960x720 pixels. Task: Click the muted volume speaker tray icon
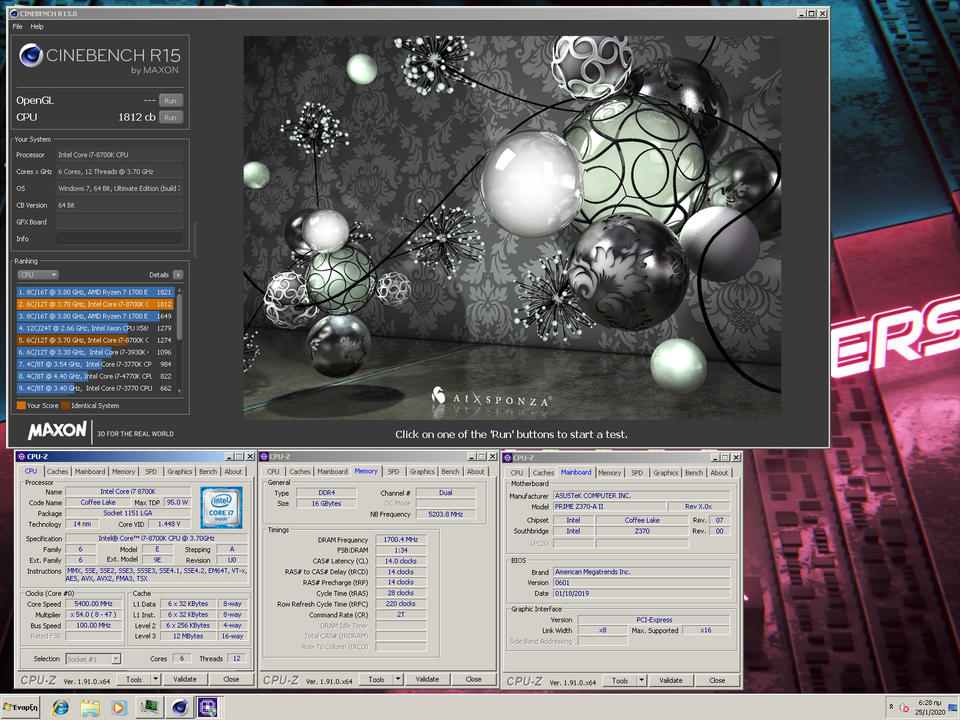pos(904,707)
